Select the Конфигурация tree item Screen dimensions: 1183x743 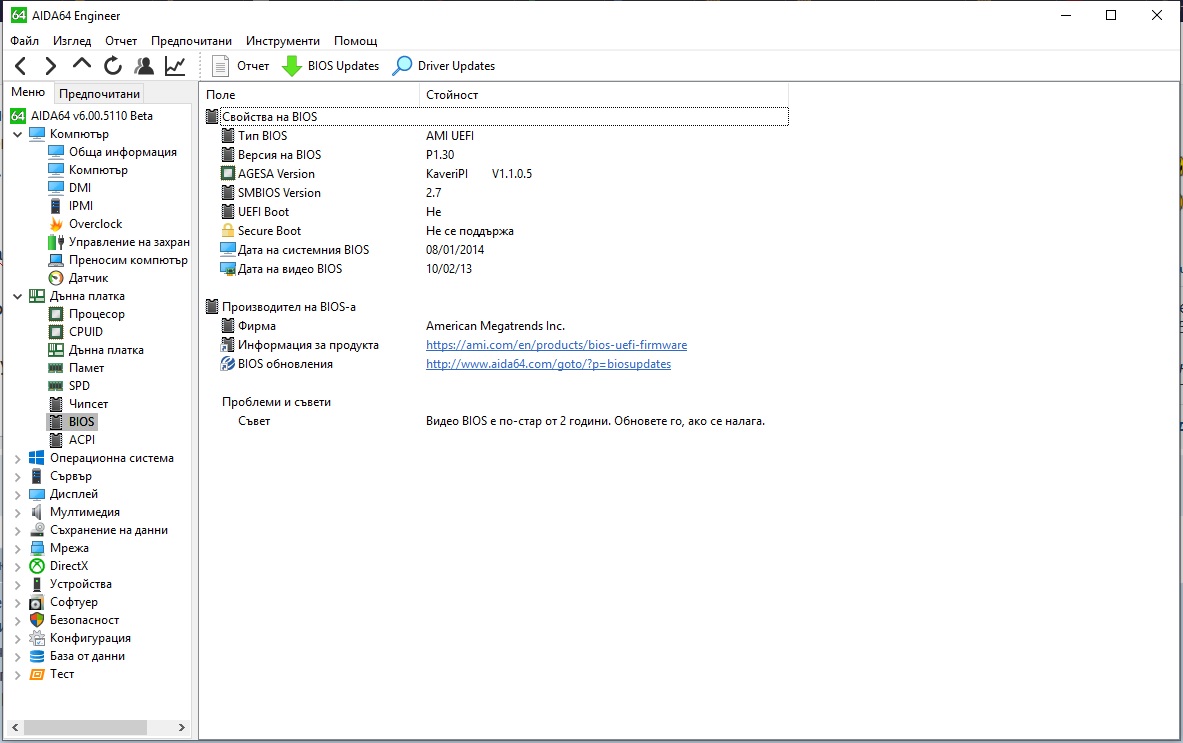tap(90, 638)
